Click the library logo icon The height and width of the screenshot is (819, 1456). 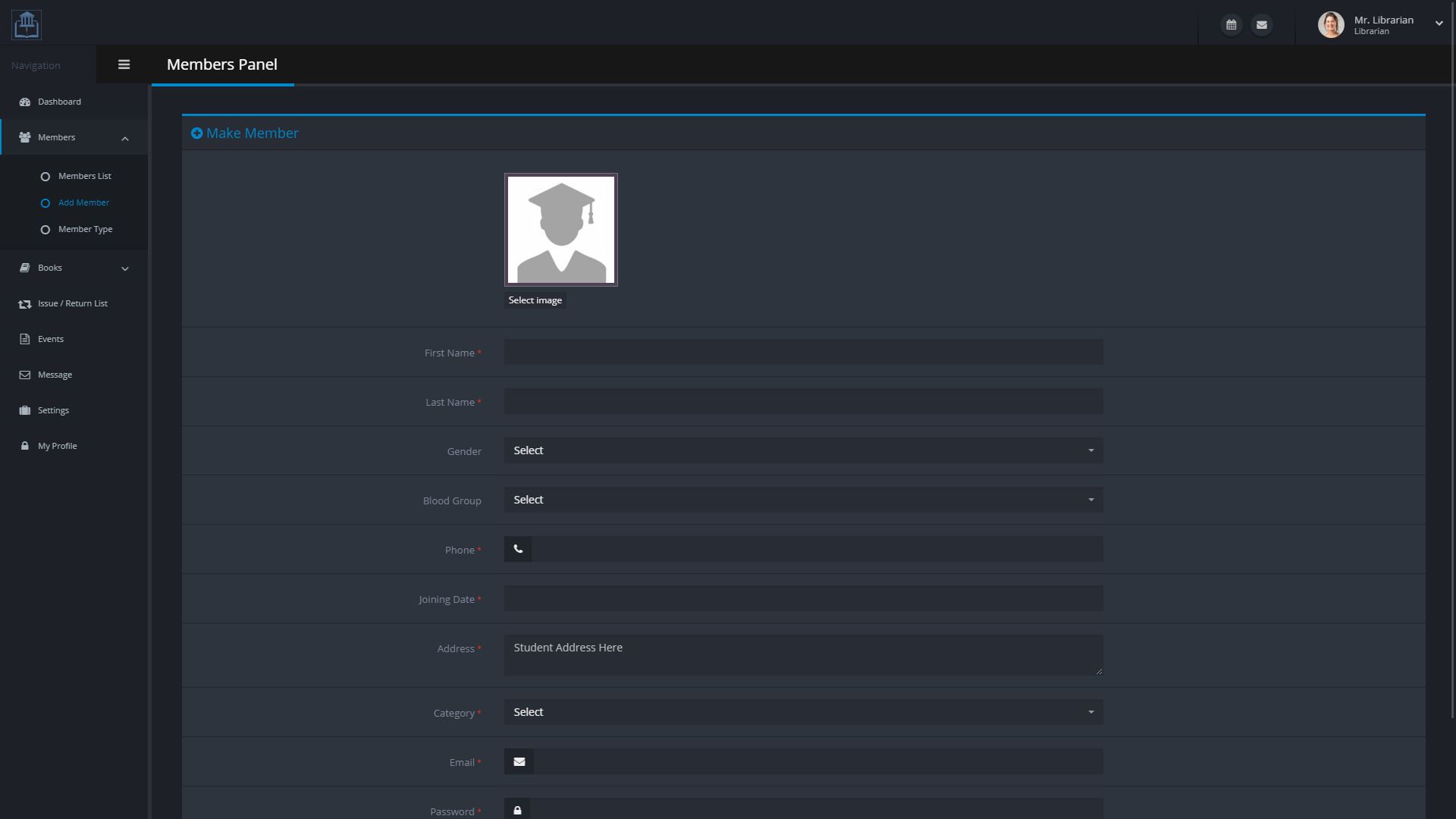tap(27, 25)
